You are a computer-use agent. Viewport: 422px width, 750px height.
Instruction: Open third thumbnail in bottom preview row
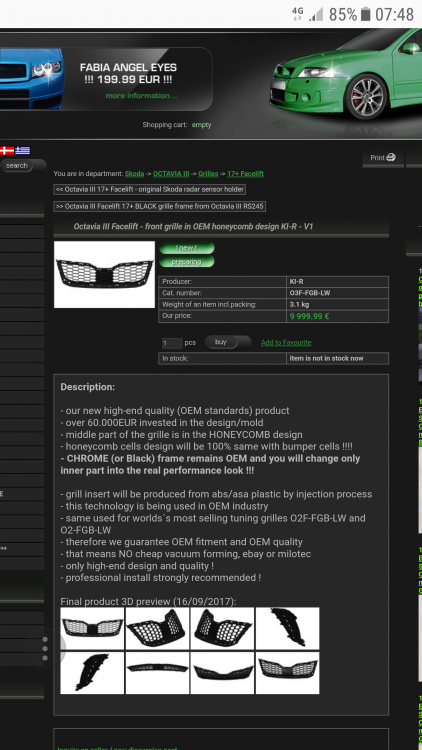(222, 673)
